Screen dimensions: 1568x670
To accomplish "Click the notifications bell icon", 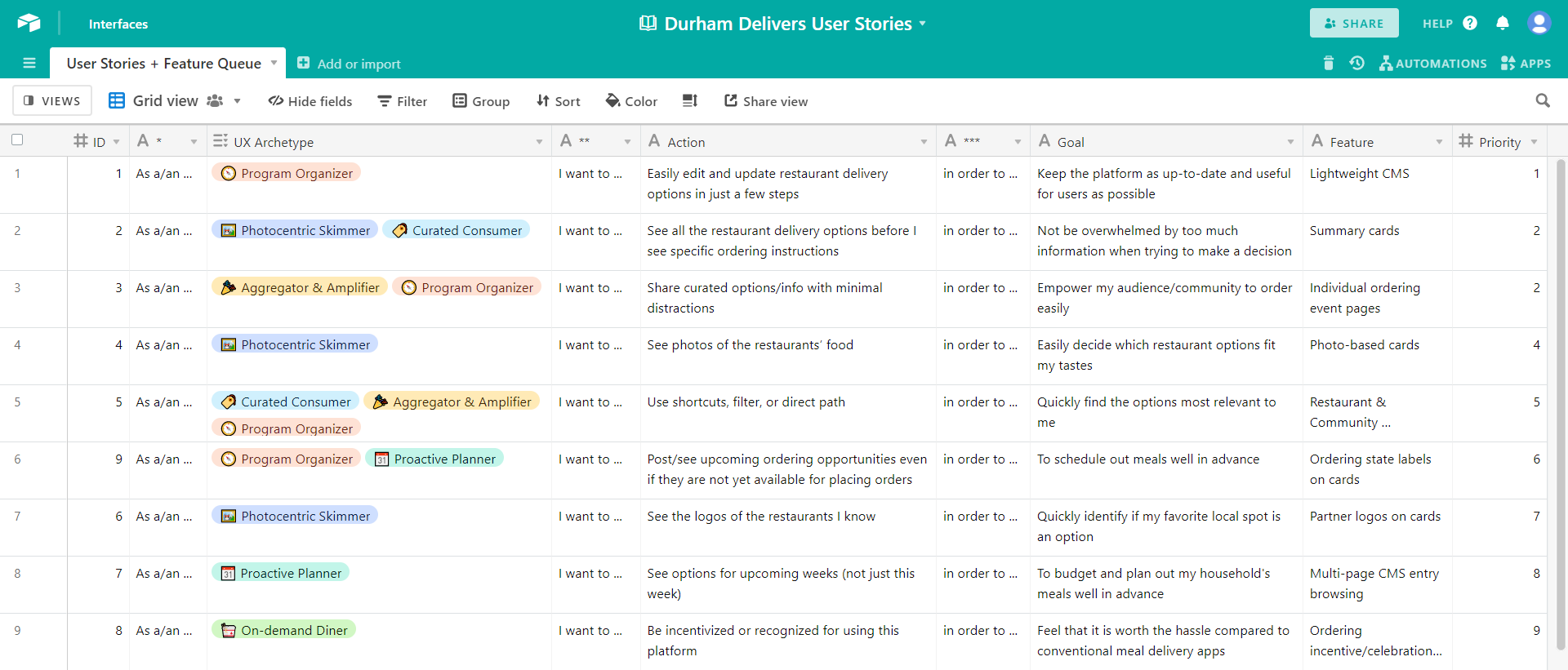I will click(1503, 23).
